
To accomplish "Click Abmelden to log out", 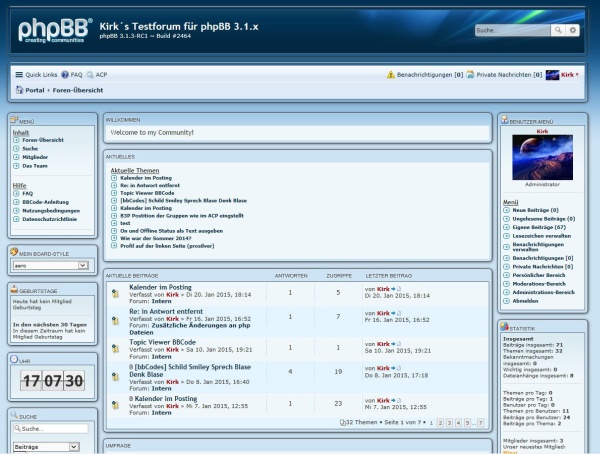I will 526,301.
